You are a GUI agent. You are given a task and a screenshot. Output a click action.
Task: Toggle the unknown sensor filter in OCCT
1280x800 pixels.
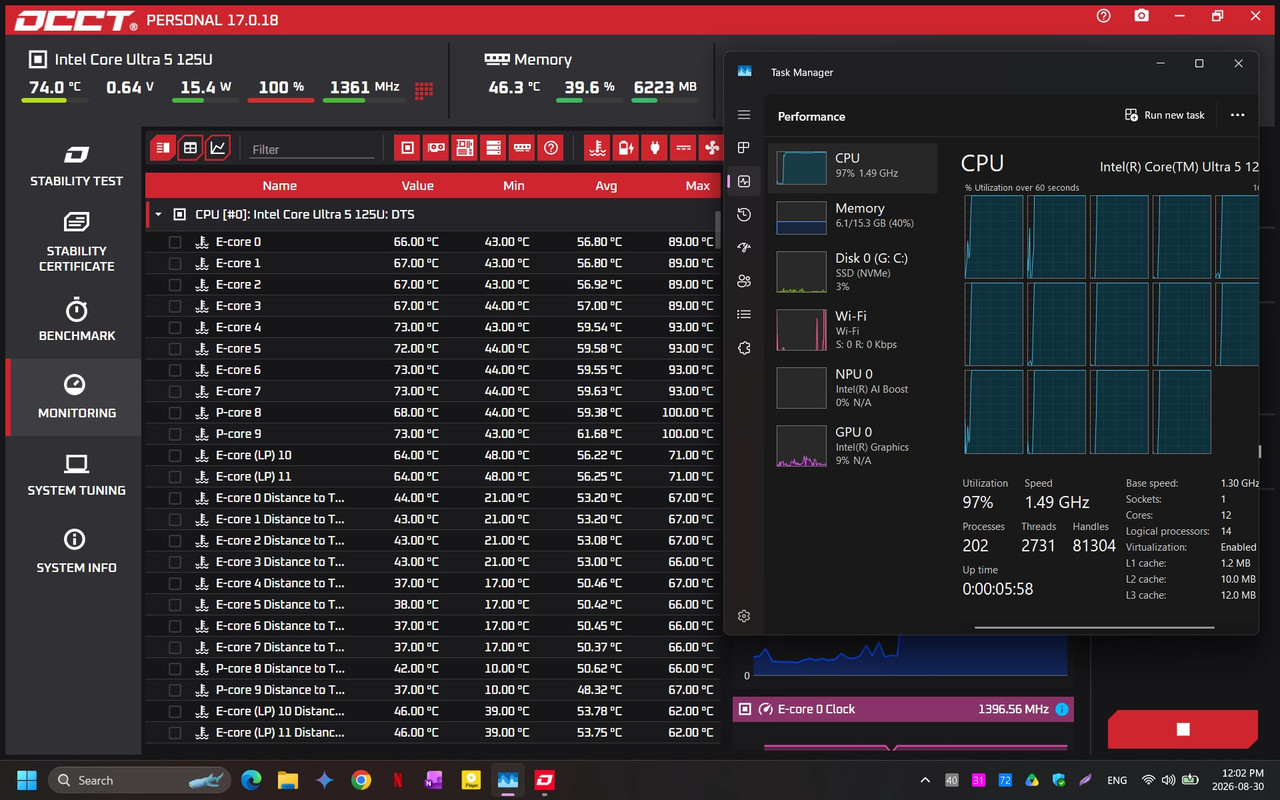pyautogui.click(x=551, y=148)
